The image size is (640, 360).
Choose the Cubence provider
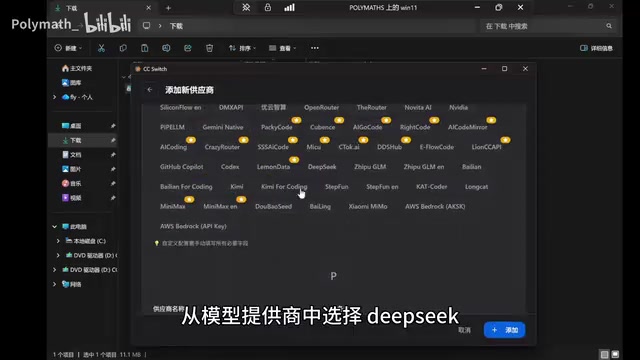pos(322,127)
